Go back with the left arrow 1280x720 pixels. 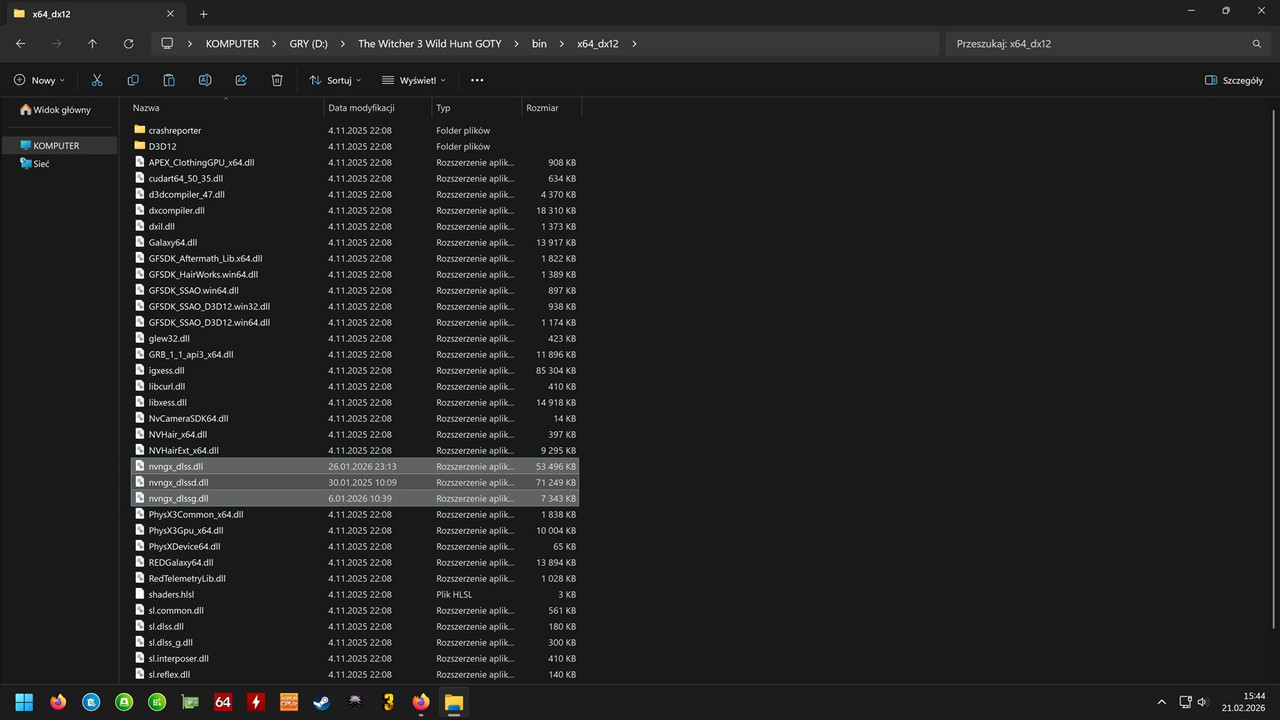[21, 44]
